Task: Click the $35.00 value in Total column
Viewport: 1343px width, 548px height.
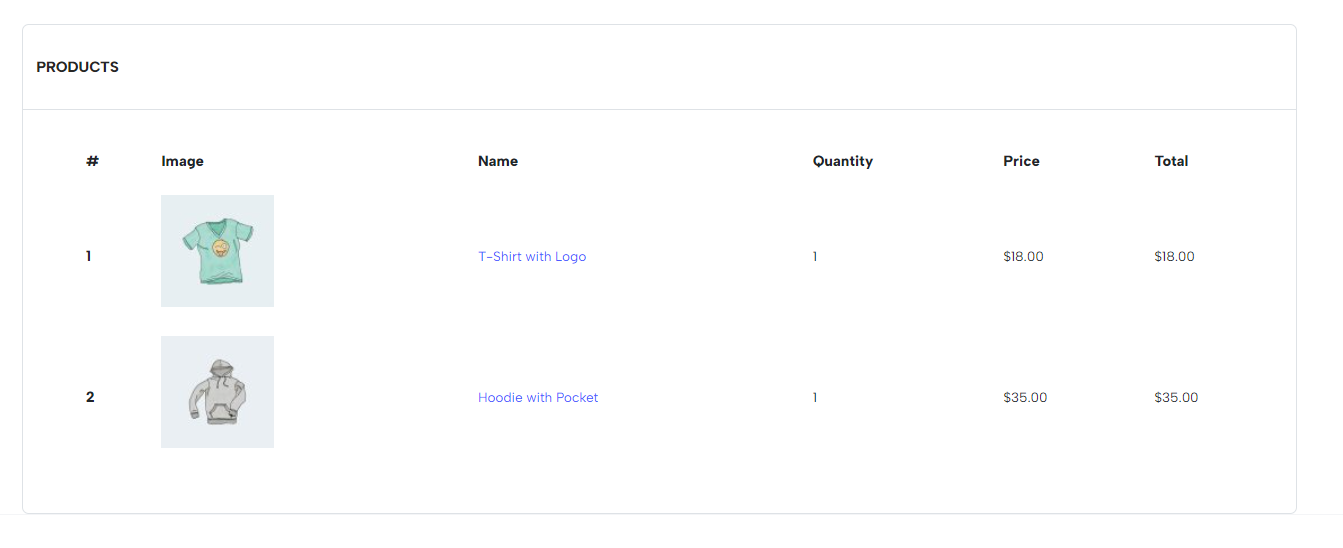Action: [1176, 398]
